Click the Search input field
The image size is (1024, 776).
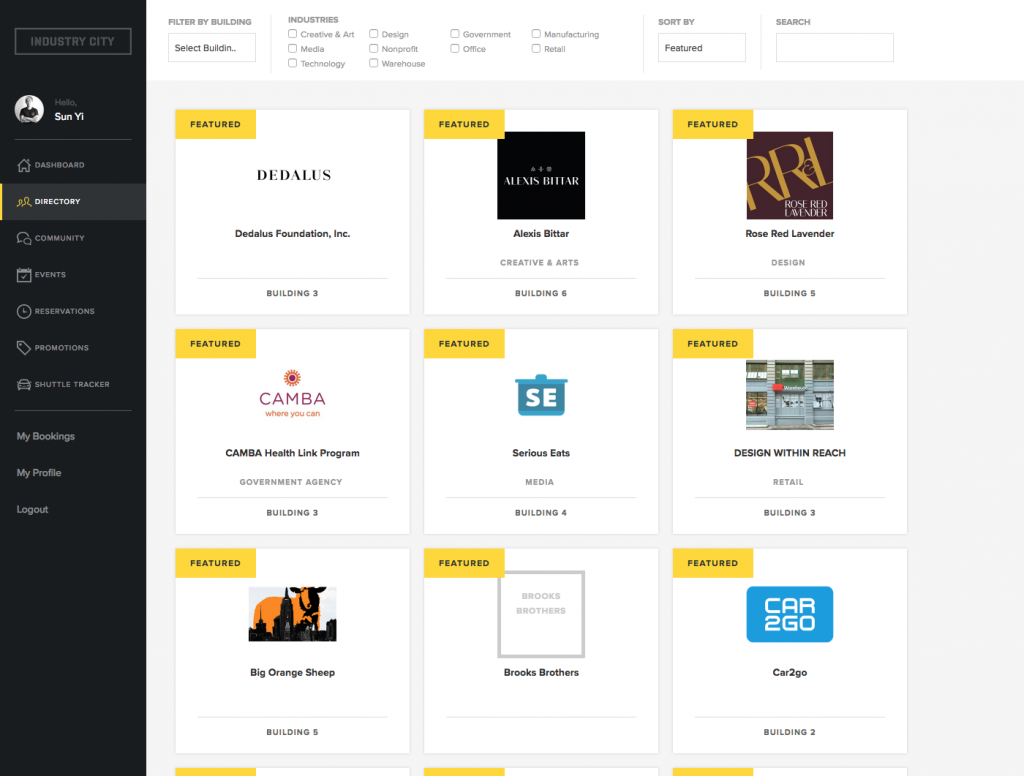tap(835, 48)
